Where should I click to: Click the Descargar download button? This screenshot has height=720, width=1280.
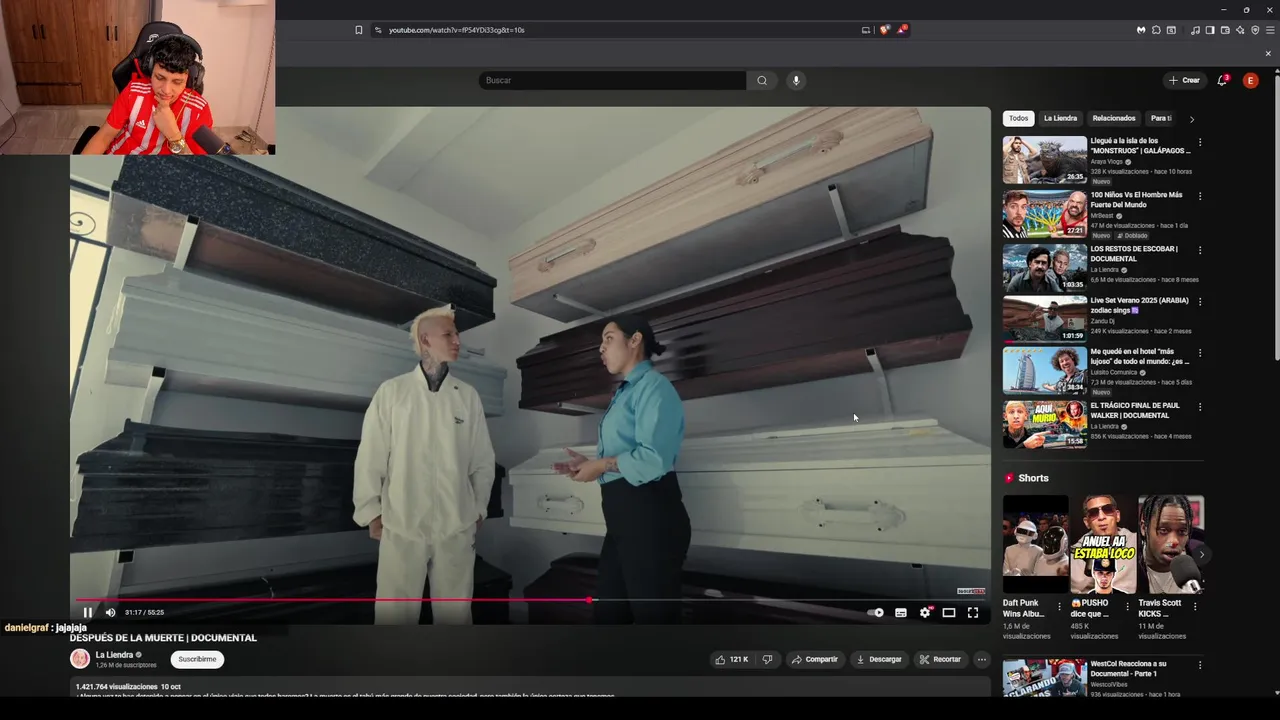click(x=879, y=660)
